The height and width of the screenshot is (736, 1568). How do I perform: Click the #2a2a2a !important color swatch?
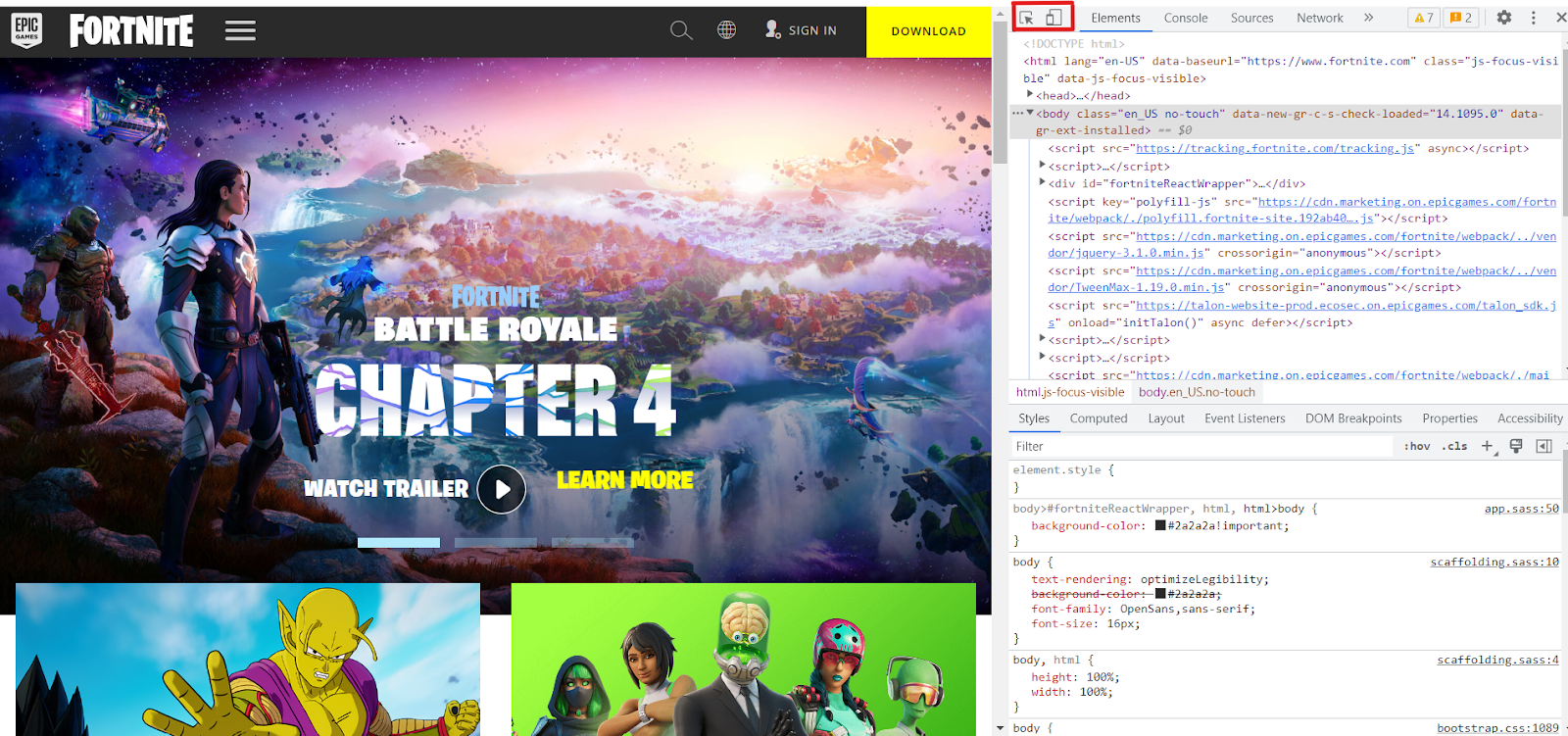coord(1160,526)
